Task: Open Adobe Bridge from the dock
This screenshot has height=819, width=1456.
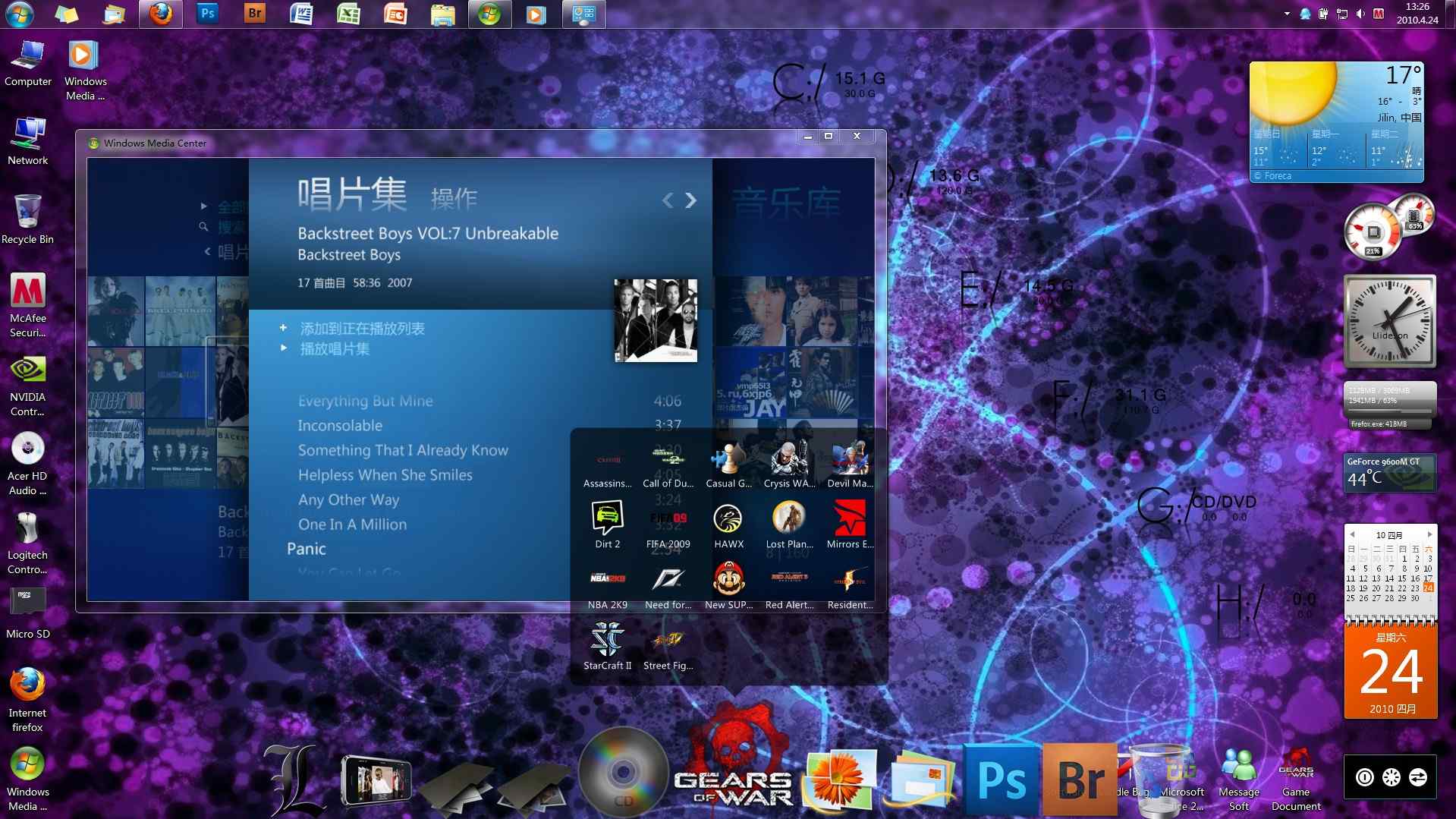Action: [1080, 780]
